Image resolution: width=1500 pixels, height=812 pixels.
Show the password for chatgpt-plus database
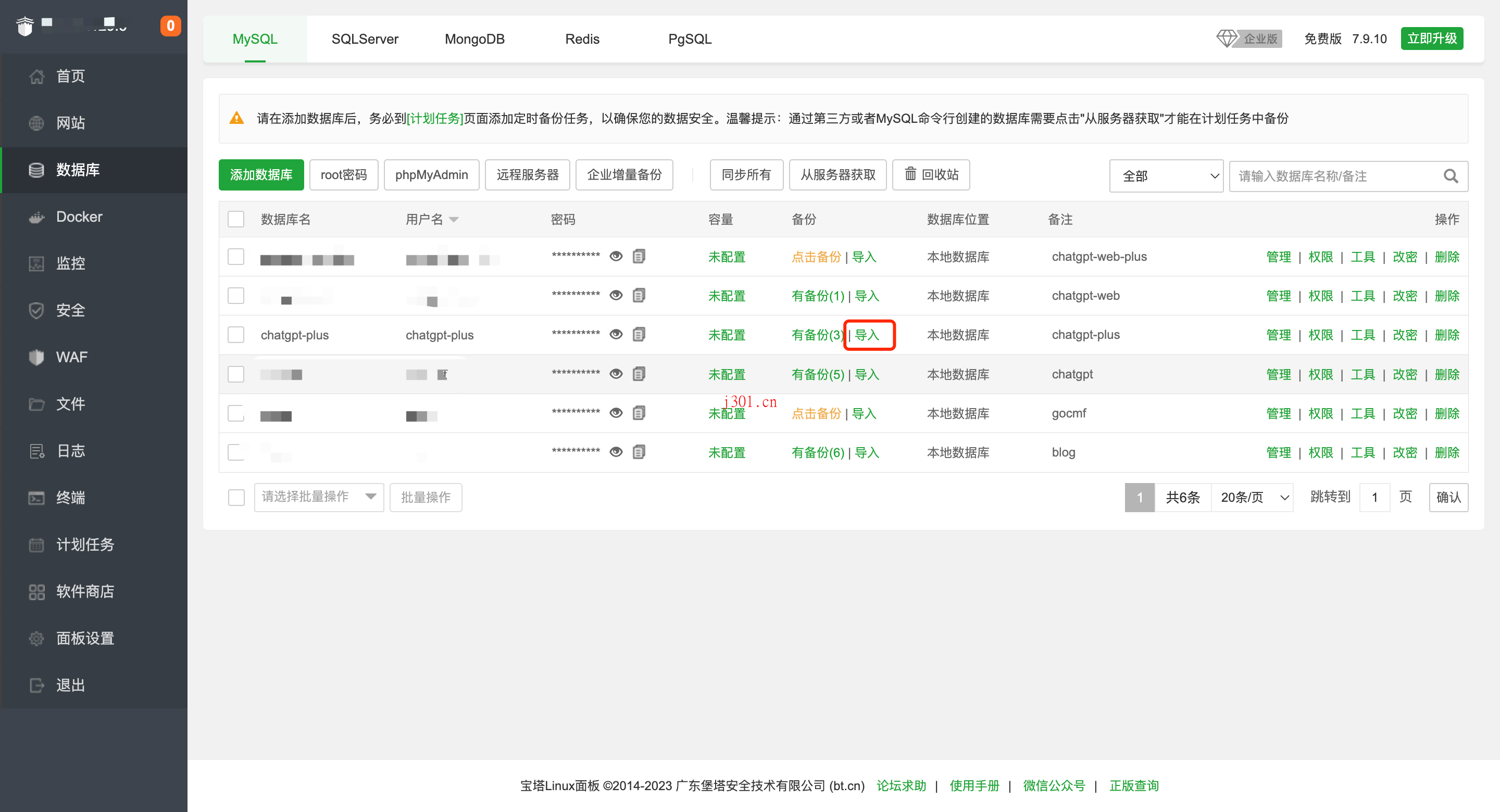point(616,334)
